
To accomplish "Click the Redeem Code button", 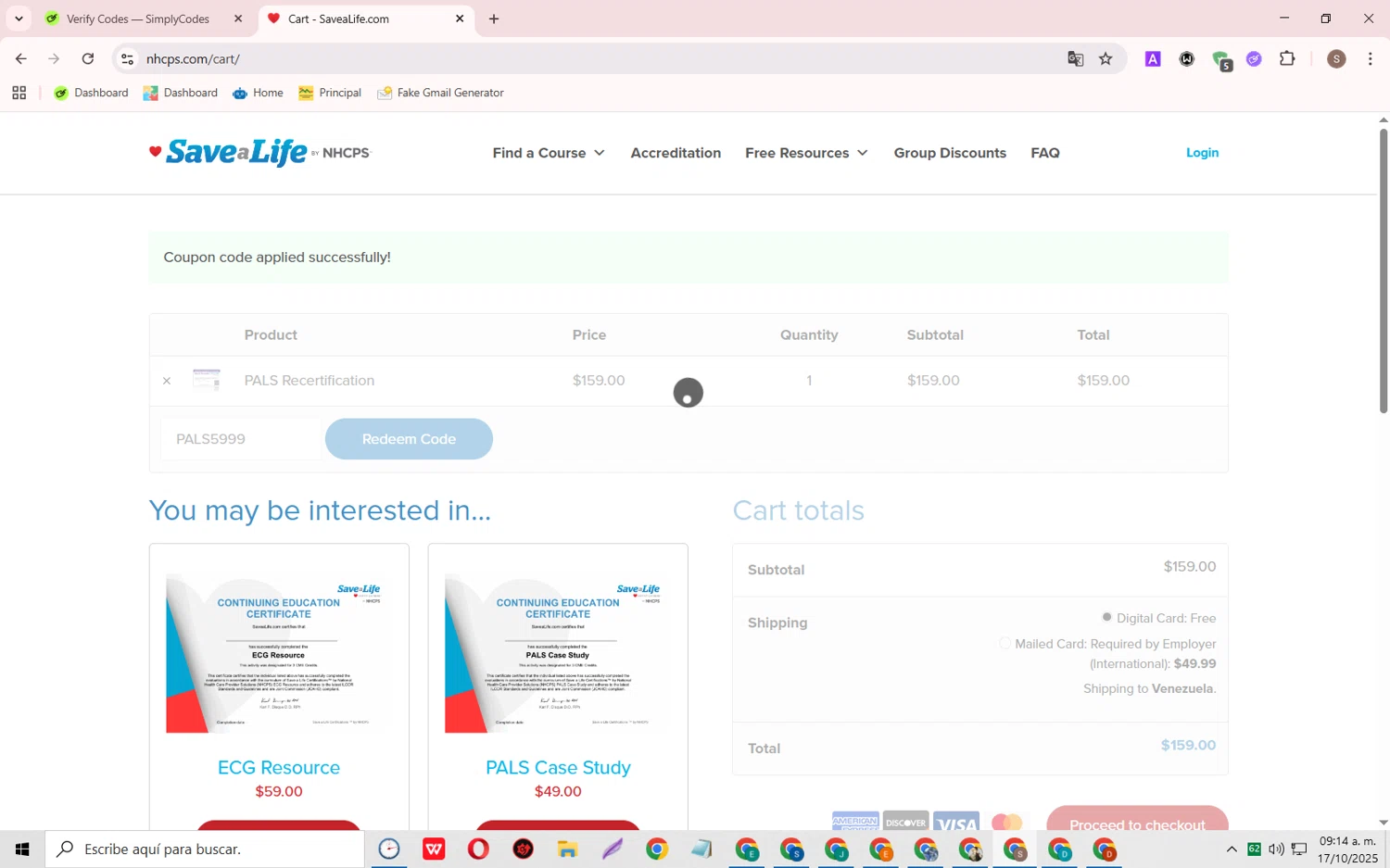I will tap(409, 439).
